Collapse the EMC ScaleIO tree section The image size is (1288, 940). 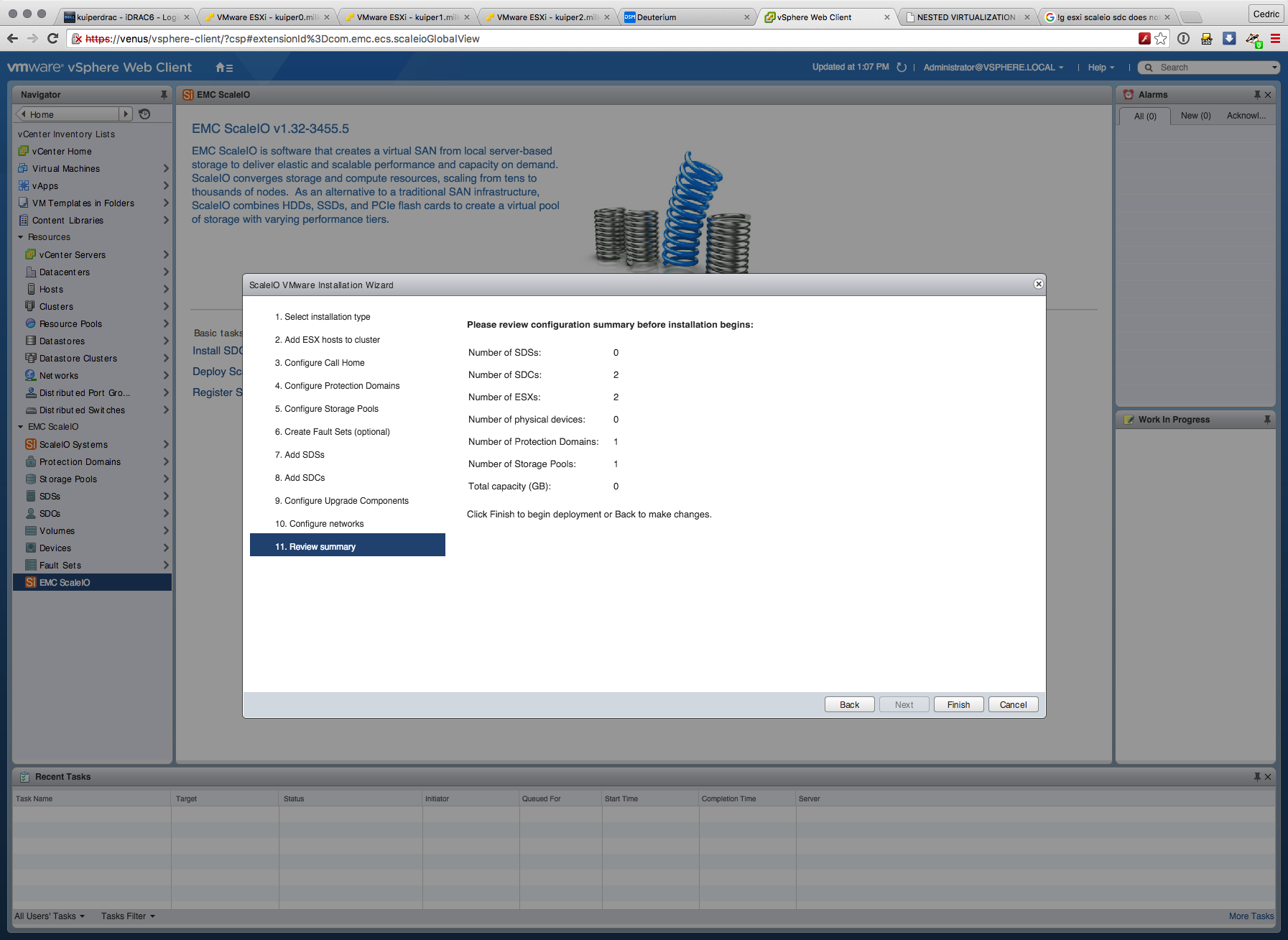(21, 427)
